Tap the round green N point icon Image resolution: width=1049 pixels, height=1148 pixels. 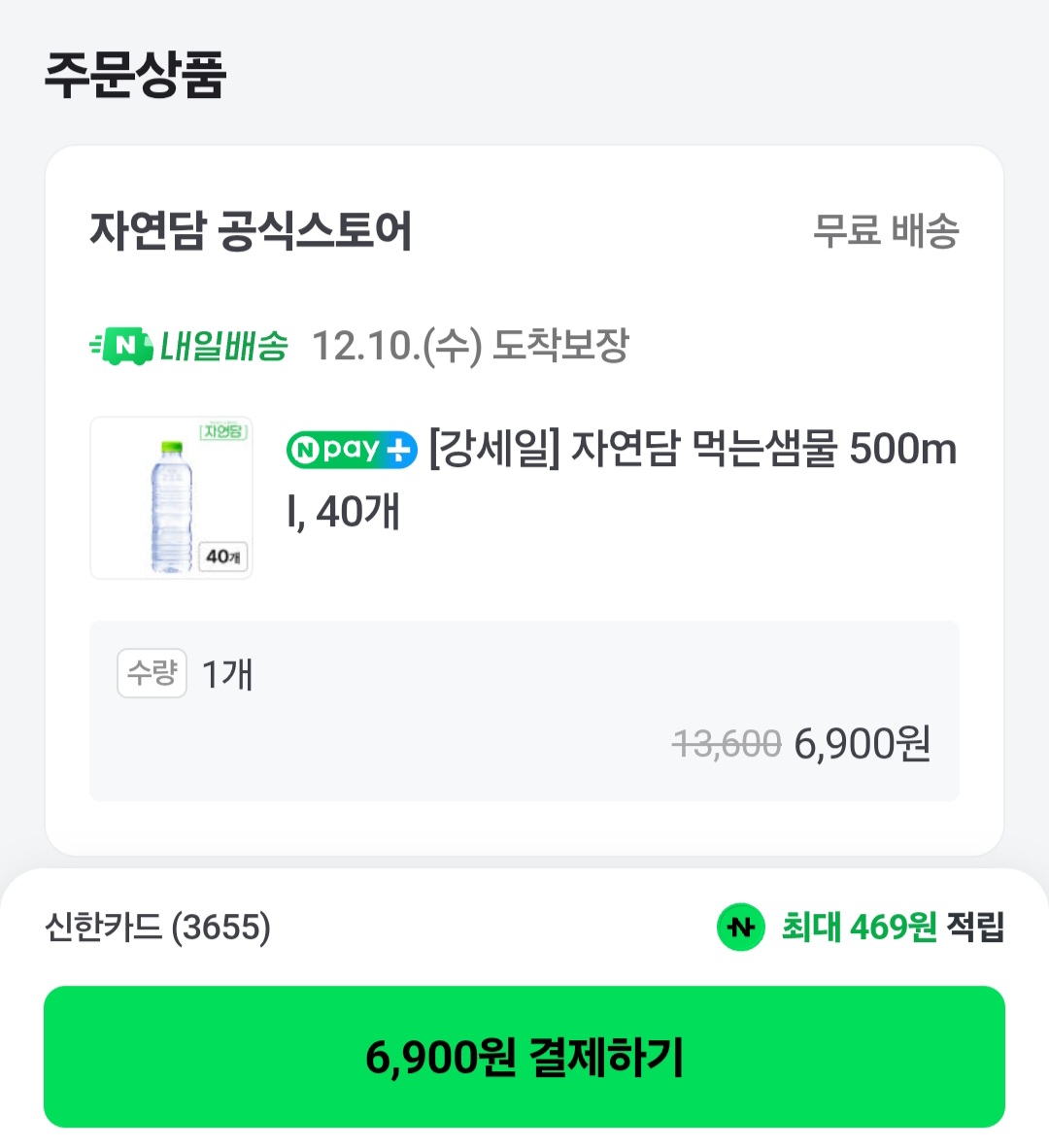click(x=741, y=927)
